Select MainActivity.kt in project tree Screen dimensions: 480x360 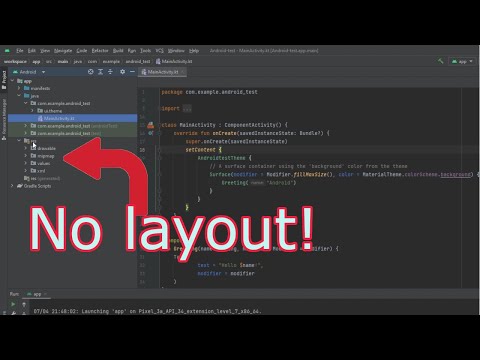coord(72,118)
